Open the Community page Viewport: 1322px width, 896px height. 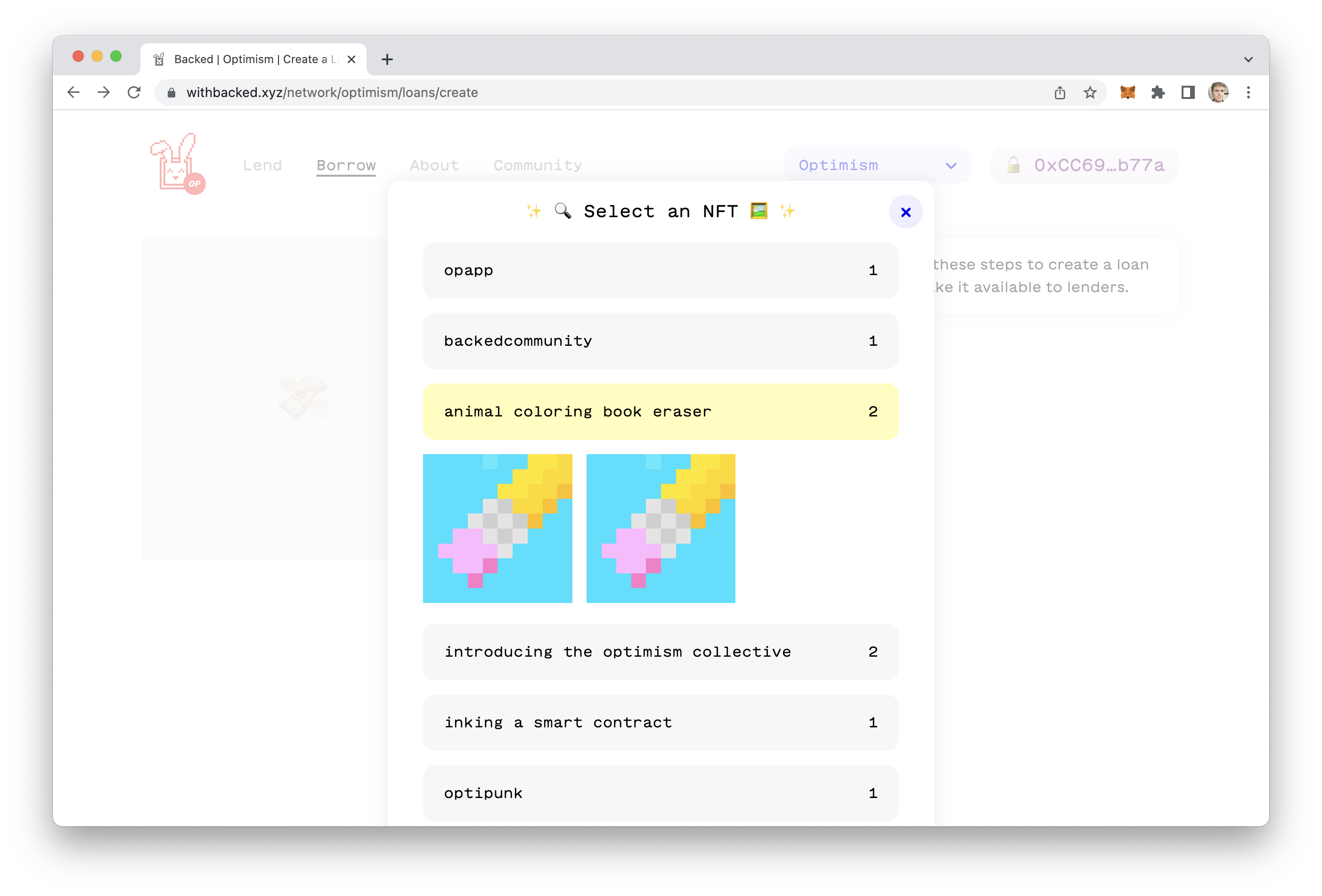(538, 165)
